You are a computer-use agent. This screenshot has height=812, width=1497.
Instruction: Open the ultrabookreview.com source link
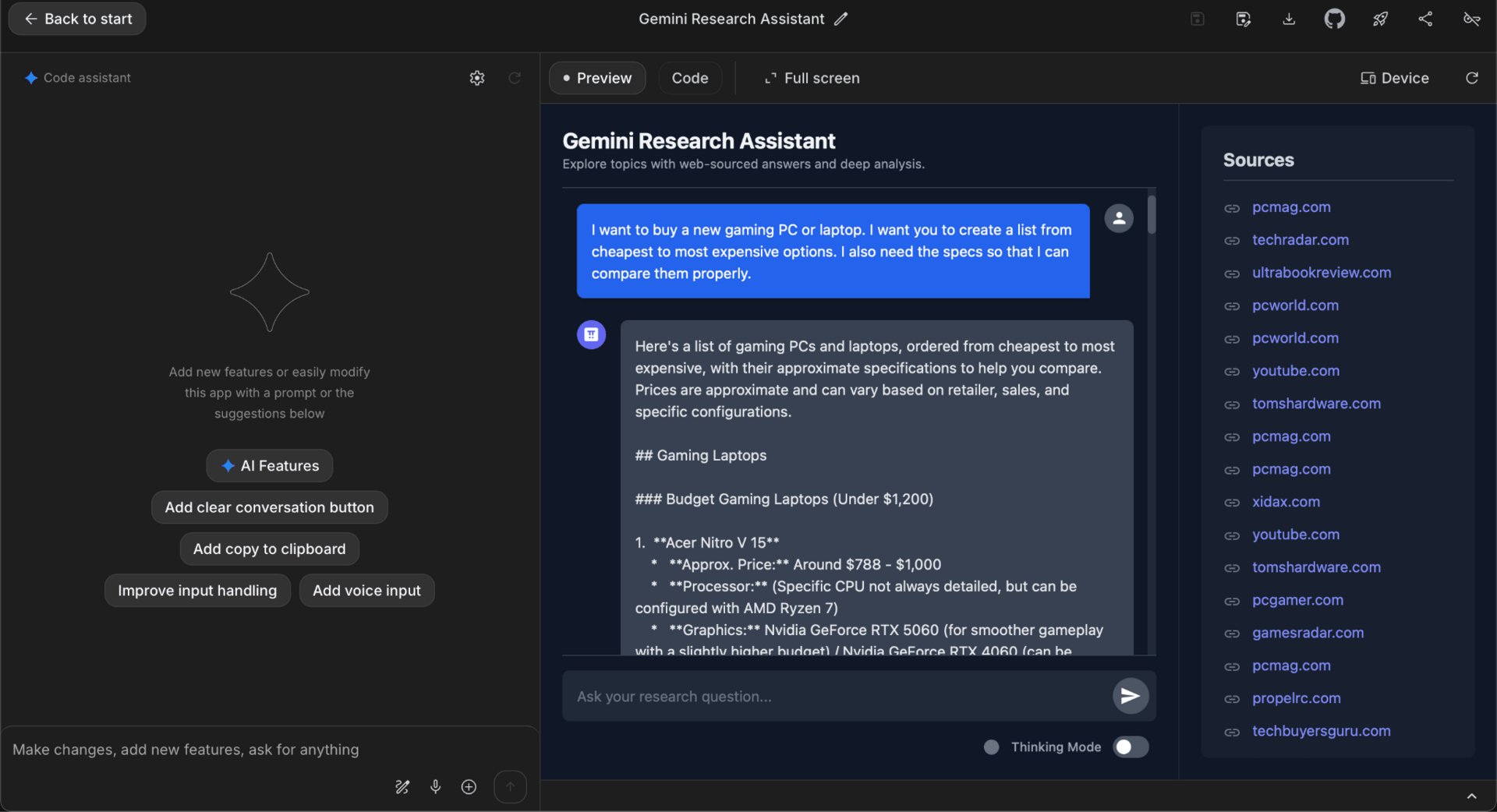1322,273
